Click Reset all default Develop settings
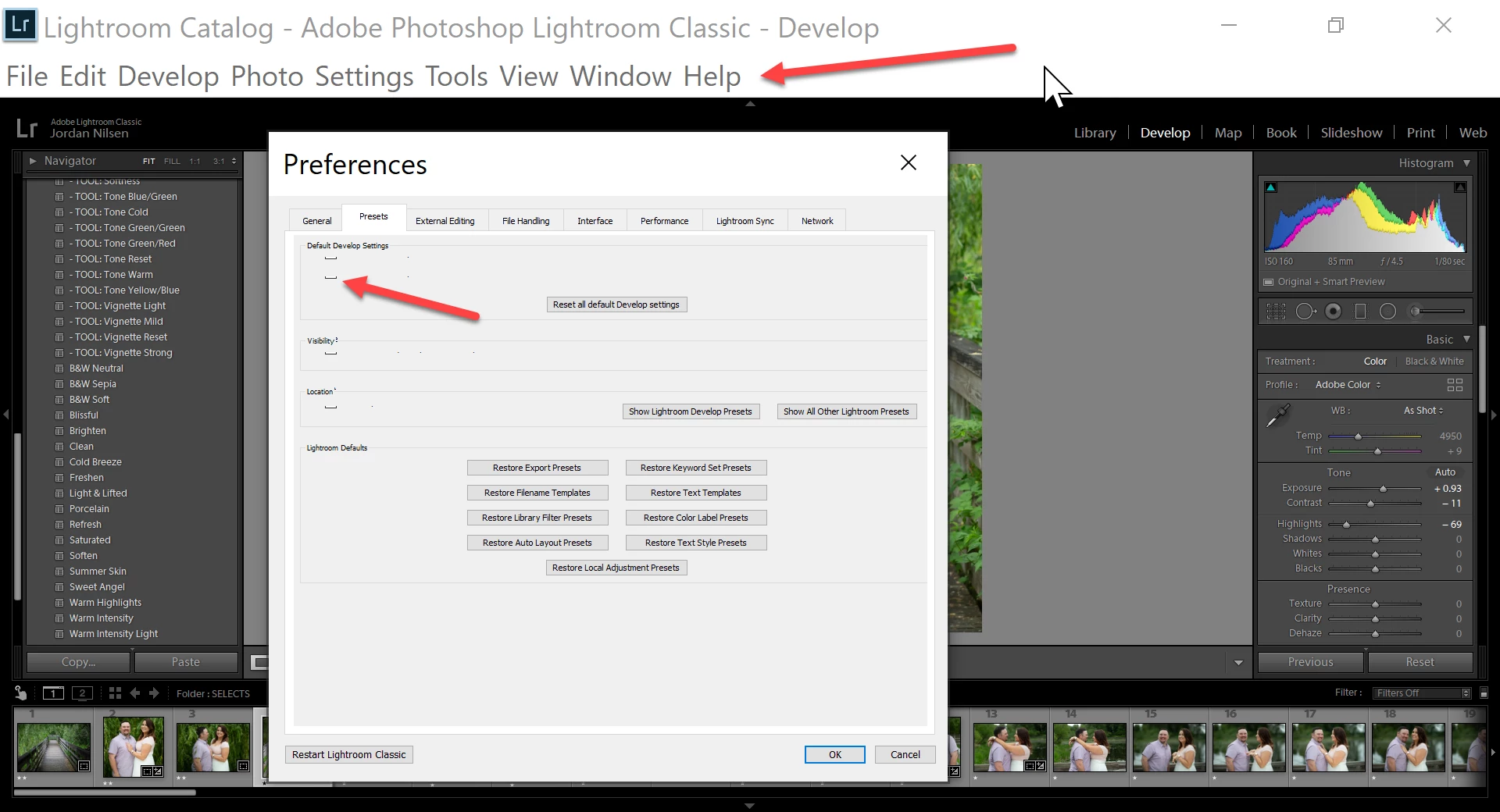 click(616, 304)
